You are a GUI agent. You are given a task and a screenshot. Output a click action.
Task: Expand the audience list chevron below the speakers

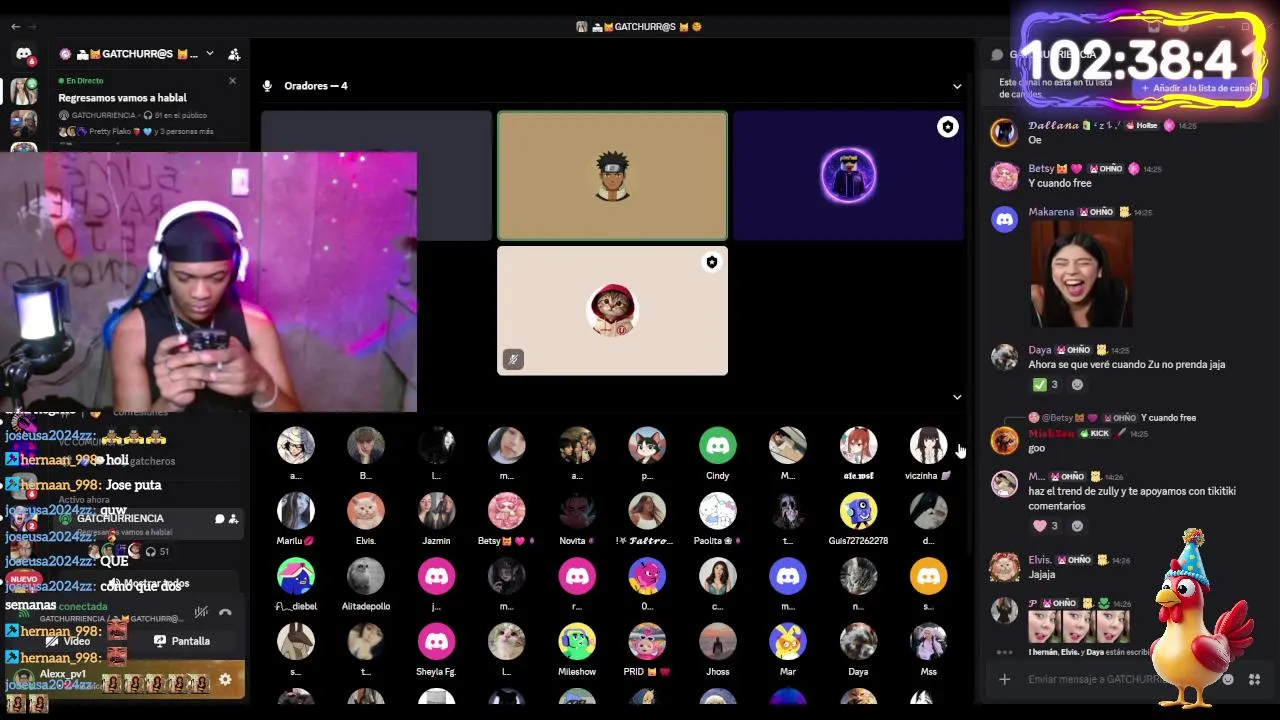tap(957, 397)
